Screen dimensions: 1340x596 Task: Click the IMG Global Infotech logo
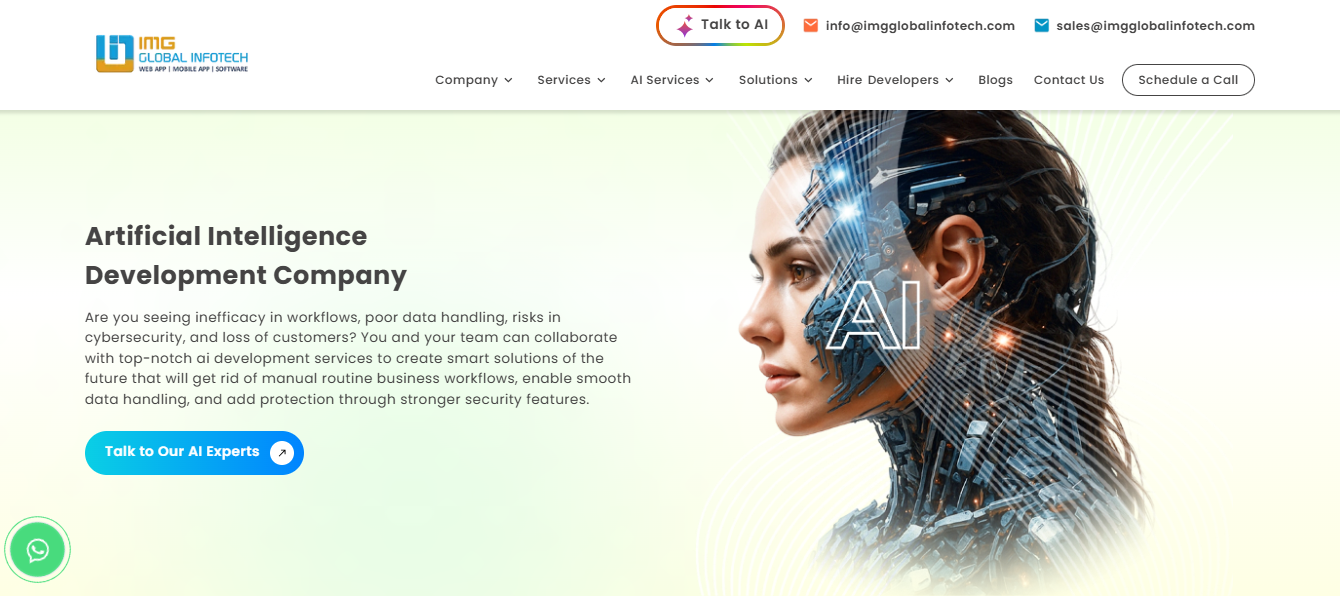click(x=172, y=54)
